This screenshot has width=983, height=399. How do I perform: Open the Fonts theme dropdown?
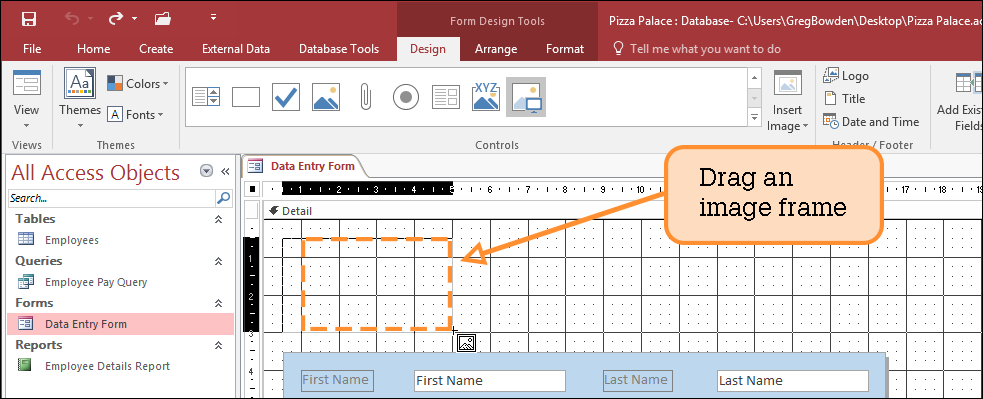tap(136, 115)
